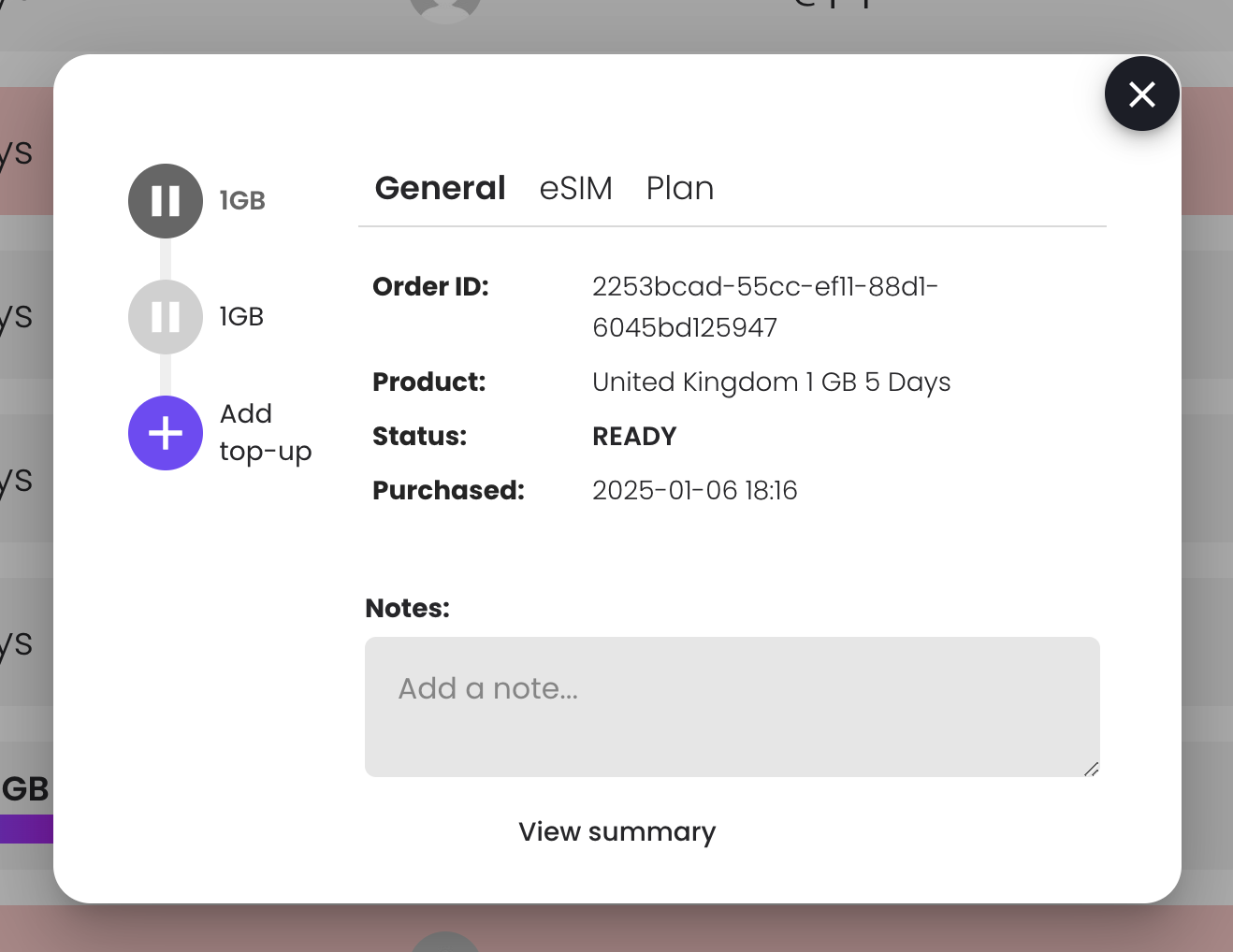Image resolution: width=1233 pixels, height=952 pixels.
Task: Open the eSIM tab
Action: [576, 188]
